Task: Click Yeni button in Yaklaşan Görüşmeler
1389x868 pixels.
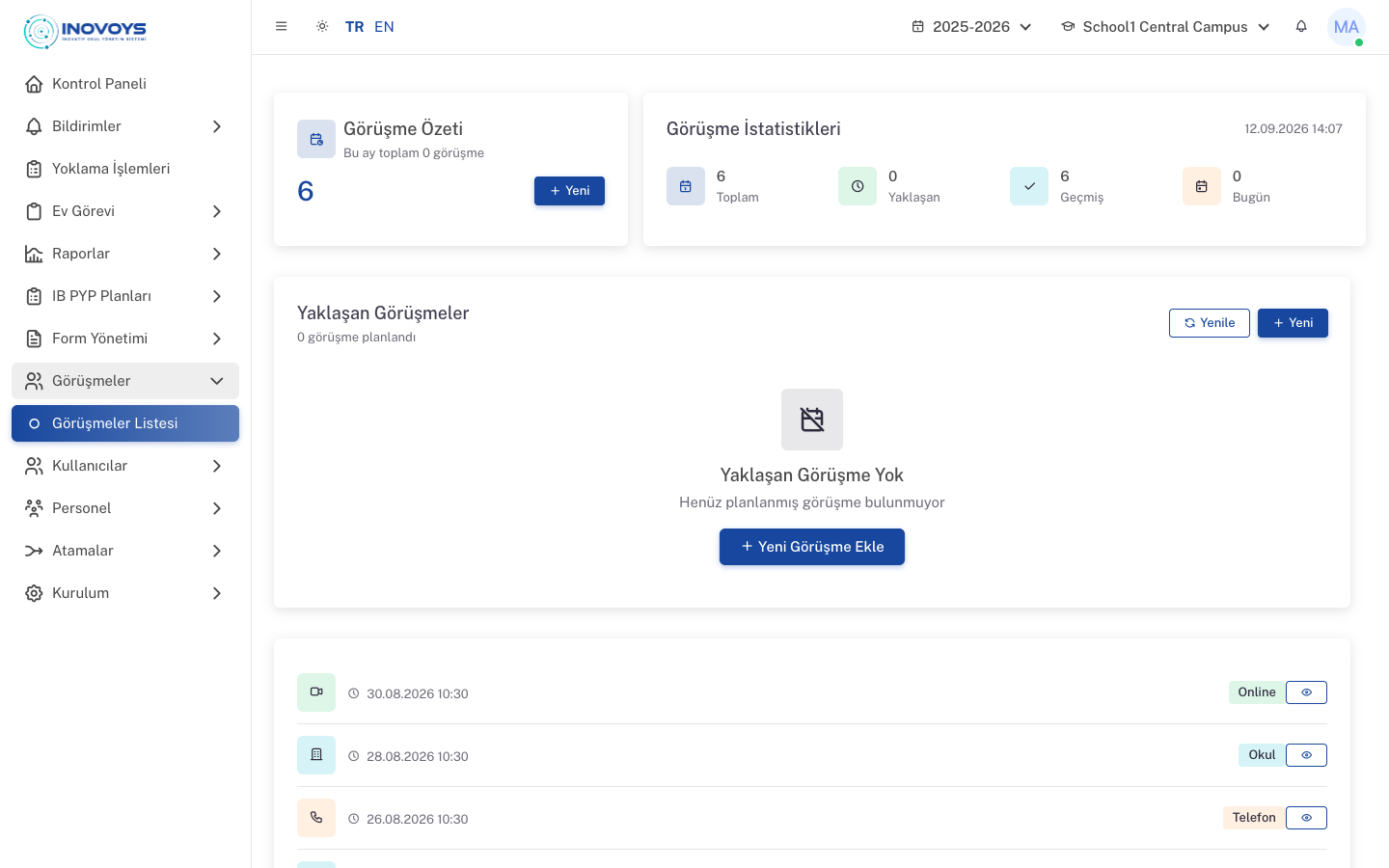Action: (x=1293, y=323)
